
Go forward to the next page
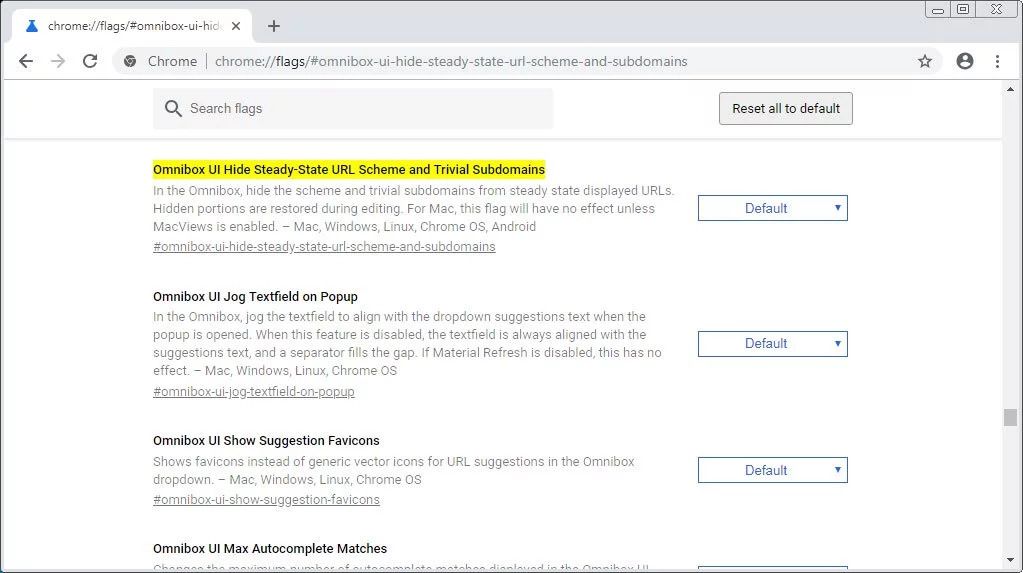[58, 61]
